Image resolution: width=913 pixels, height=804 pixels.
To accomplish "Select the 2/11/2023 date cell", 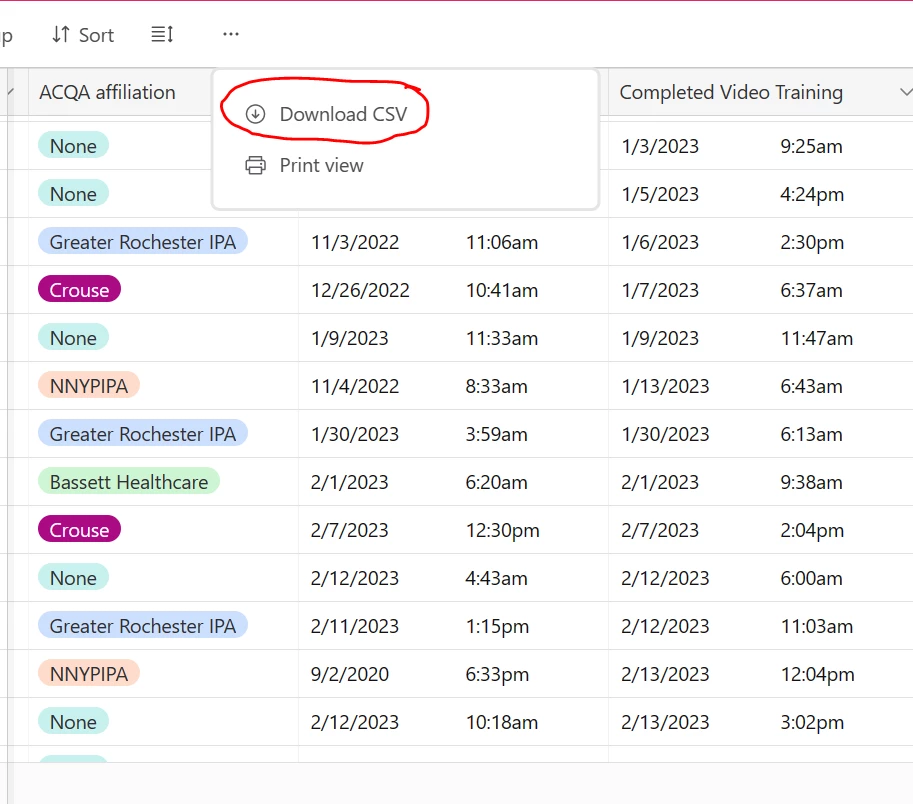I will (x=355, y=626).
